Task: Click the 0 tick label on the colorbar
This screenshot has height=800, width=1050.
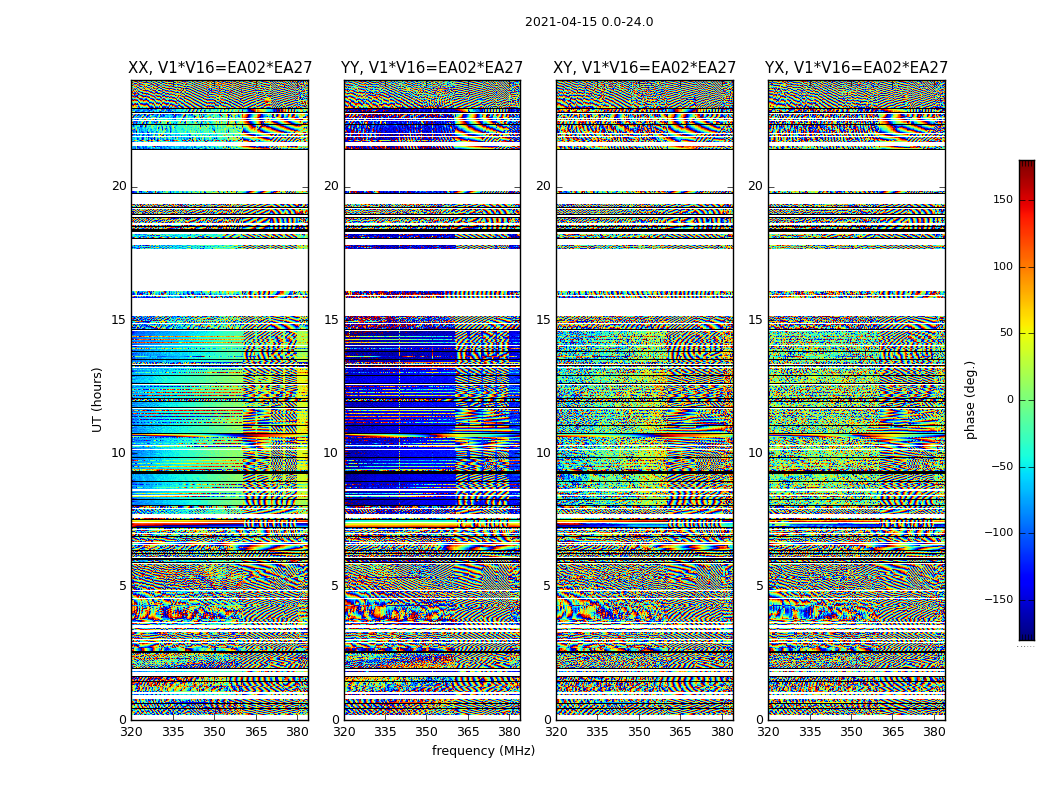Action: (x=1009, y=400)
